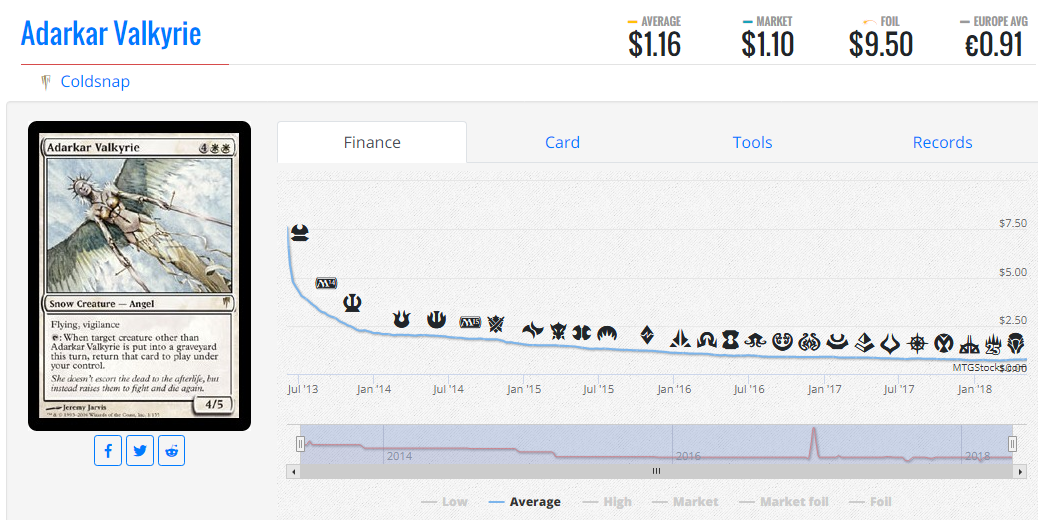Click the Masters 25 set marker
The width and height of the screenshot is (1038, 520).
click(x=994, y=344)
